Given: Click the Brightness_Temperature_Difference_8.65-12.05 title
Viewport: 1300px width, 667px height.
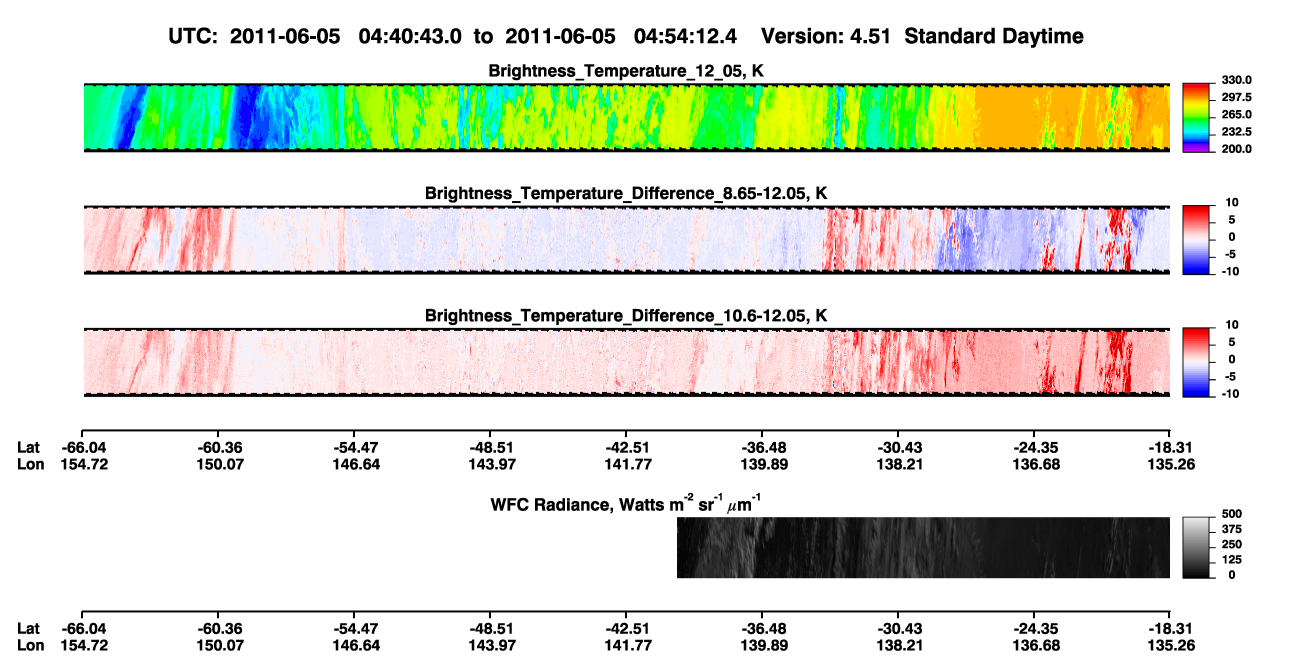Looking at the screenshot, I should (x=626, y=193).
